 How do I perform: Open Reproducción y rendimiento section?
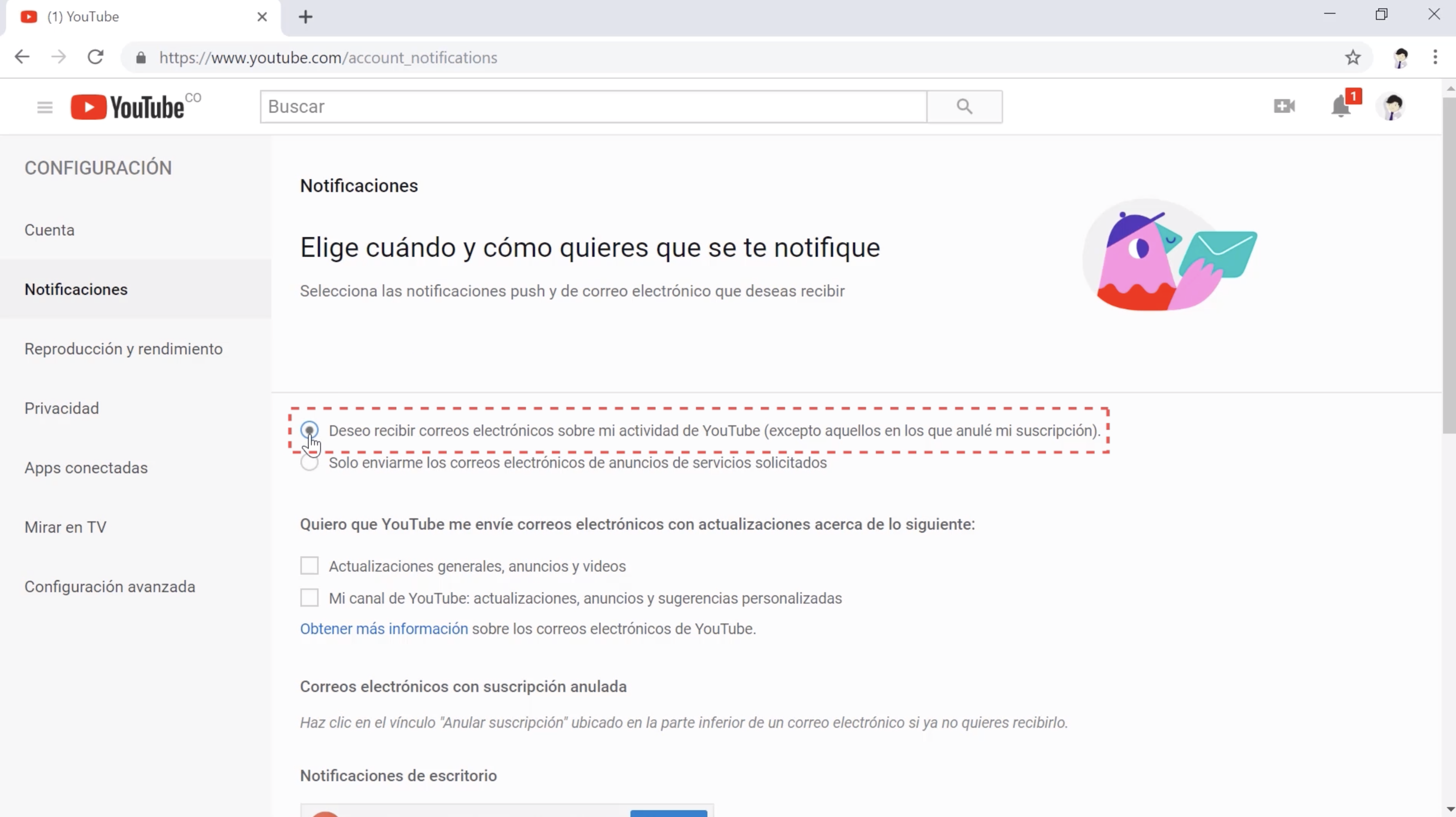click(136, 349)
